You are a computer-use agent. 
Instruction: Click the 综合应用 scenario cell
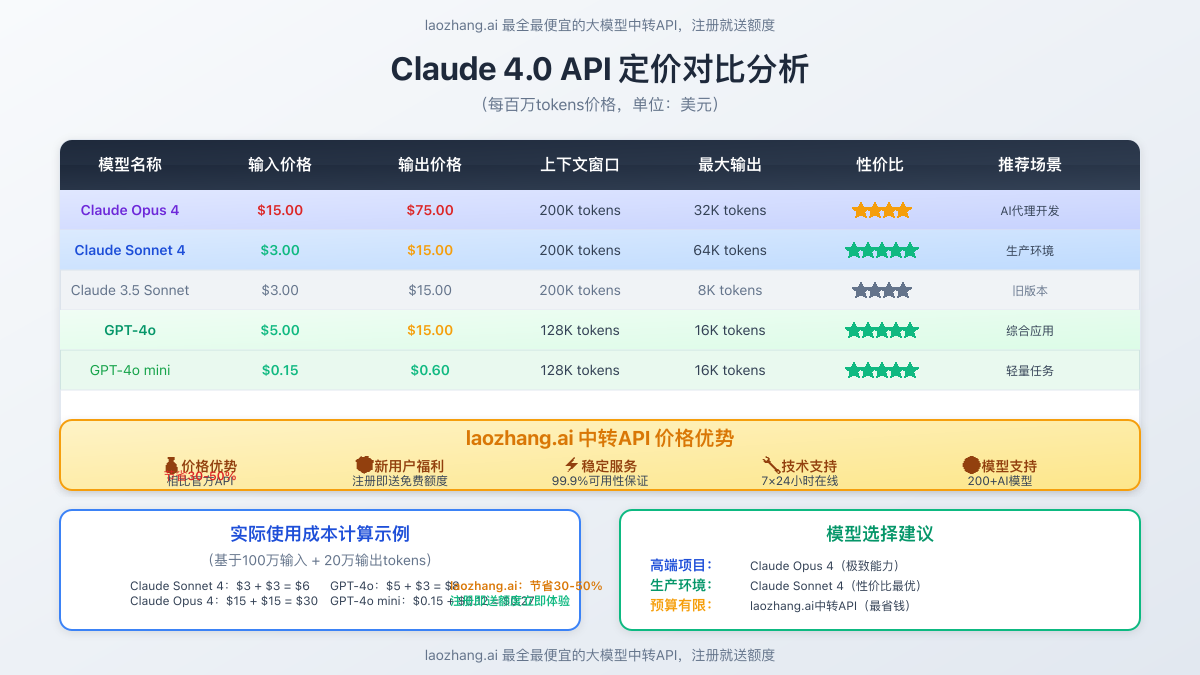pos(1030,330)
